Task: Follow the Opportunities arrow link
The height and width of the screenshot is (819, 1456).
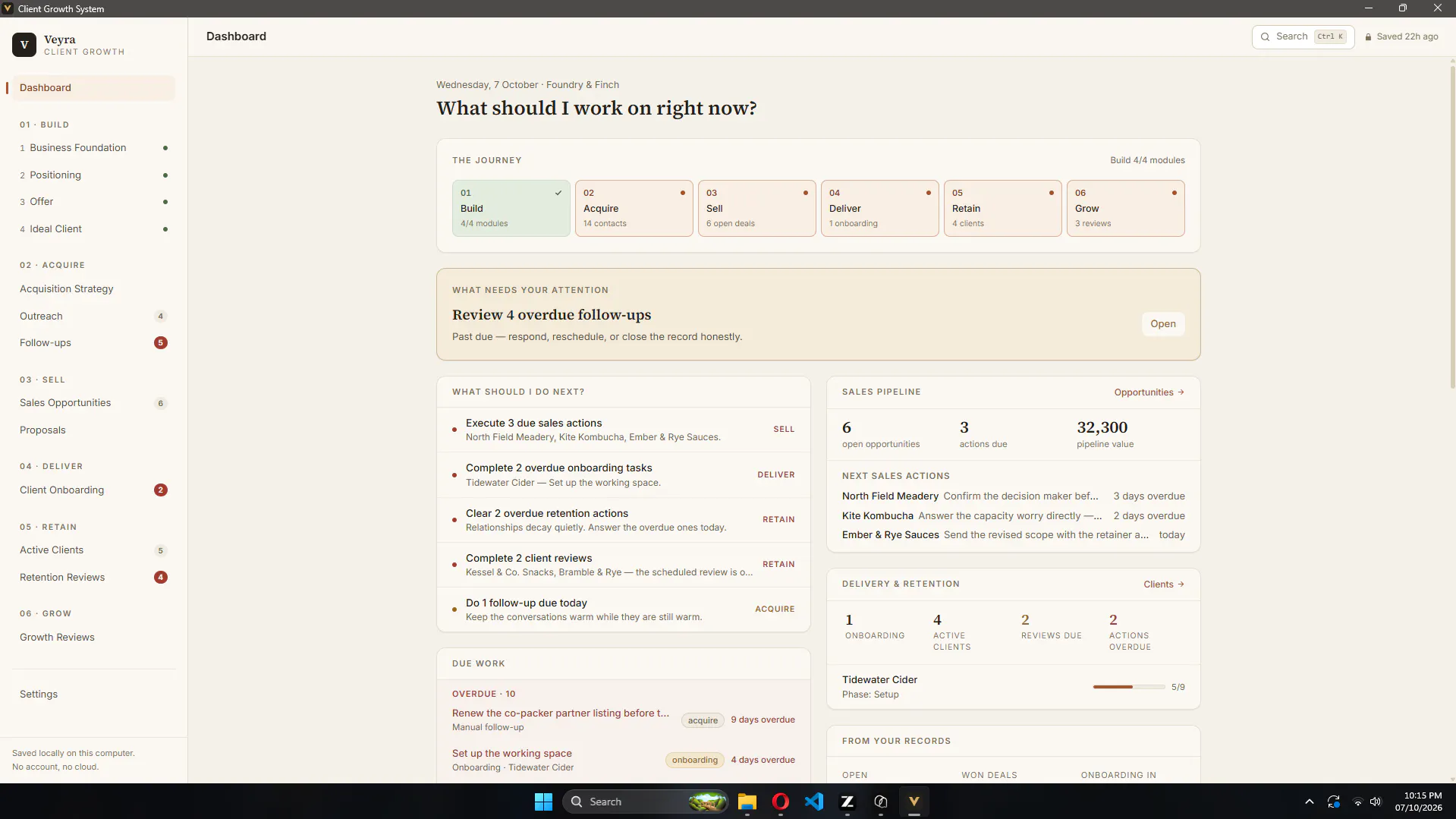Action: coord(1149,392)
